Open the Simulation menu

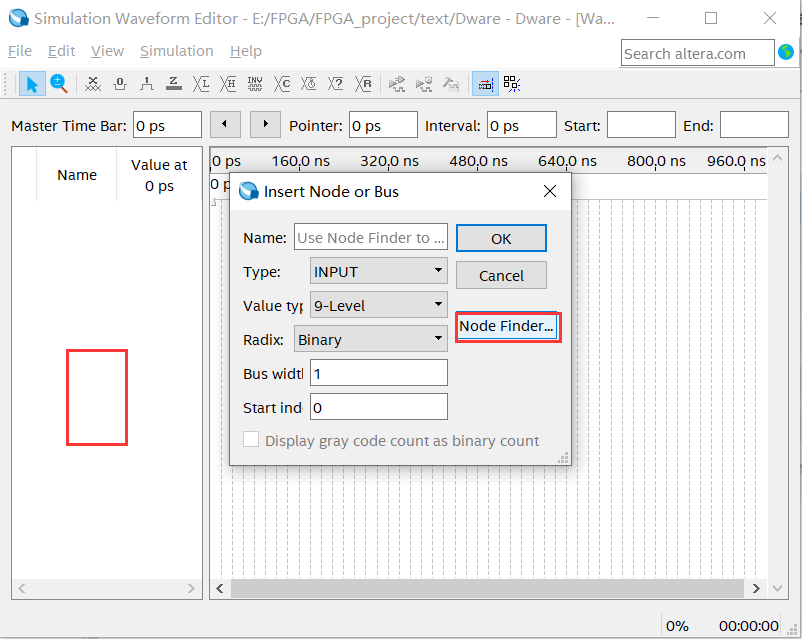coord(176,51)
